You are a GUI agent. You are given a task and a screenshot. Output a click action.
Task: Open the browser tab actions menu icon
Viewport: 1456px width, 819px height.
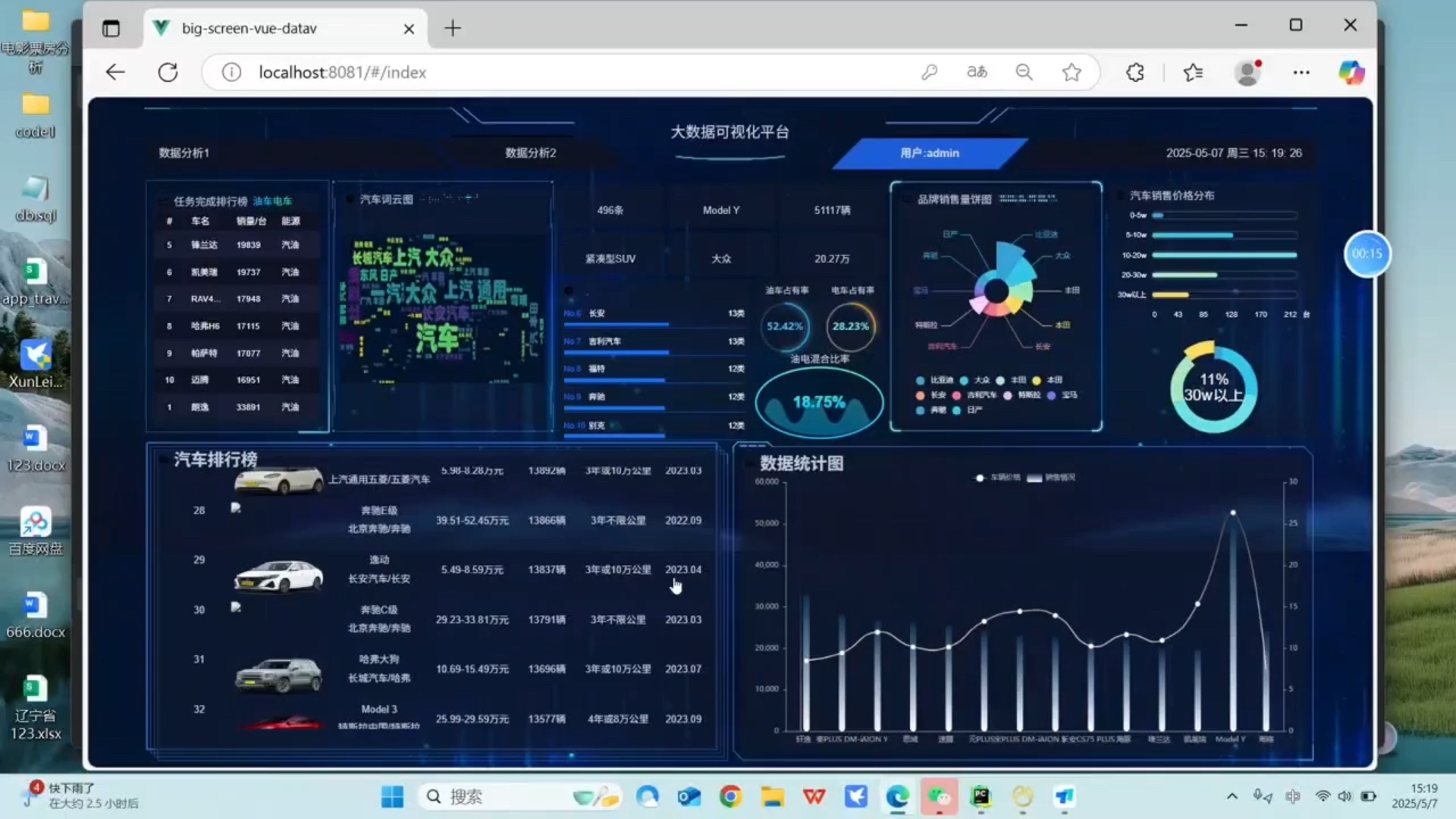coord(111,29)
